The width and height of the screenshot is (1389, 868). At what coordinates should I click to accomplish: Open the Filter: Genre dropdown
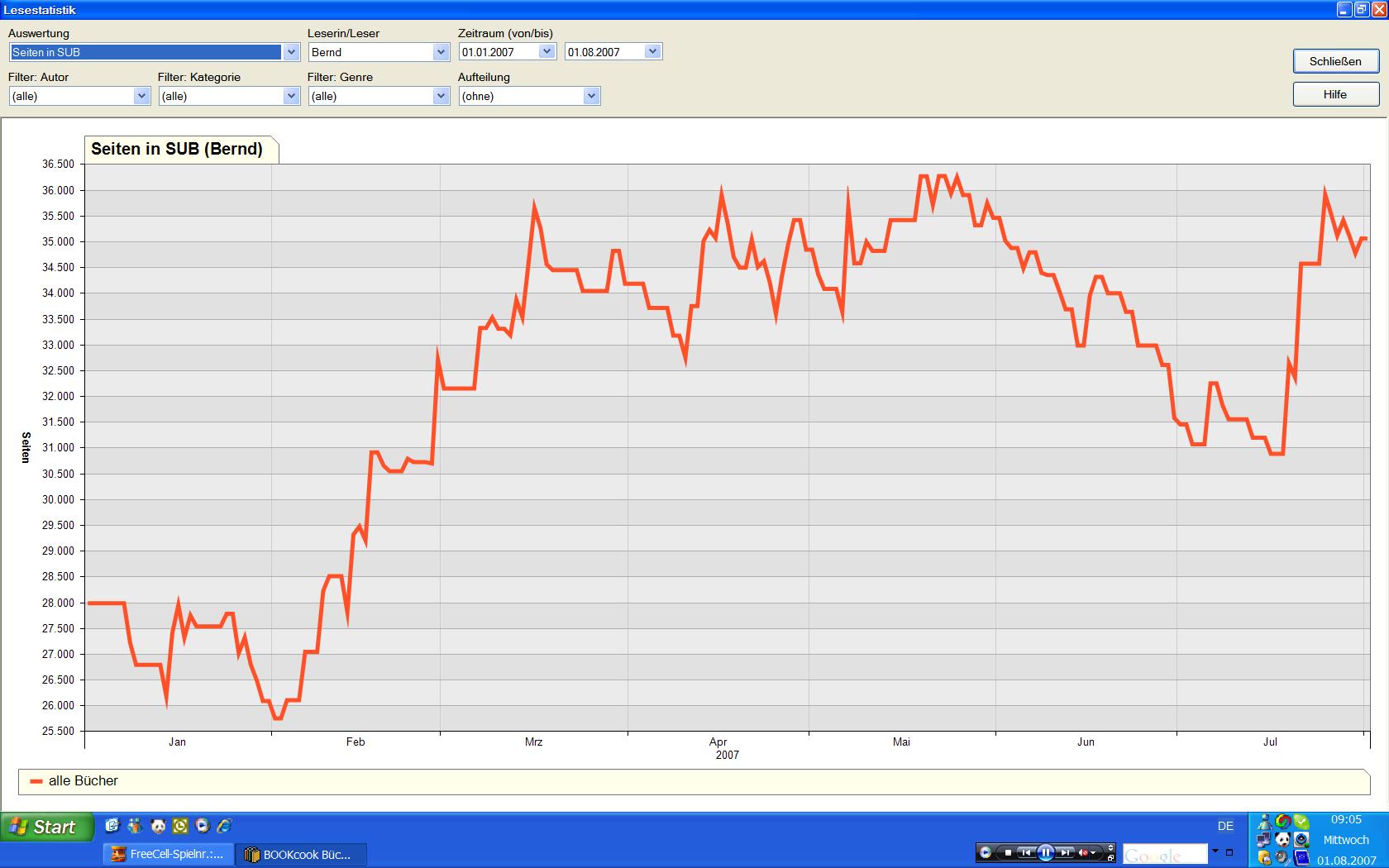441,96
